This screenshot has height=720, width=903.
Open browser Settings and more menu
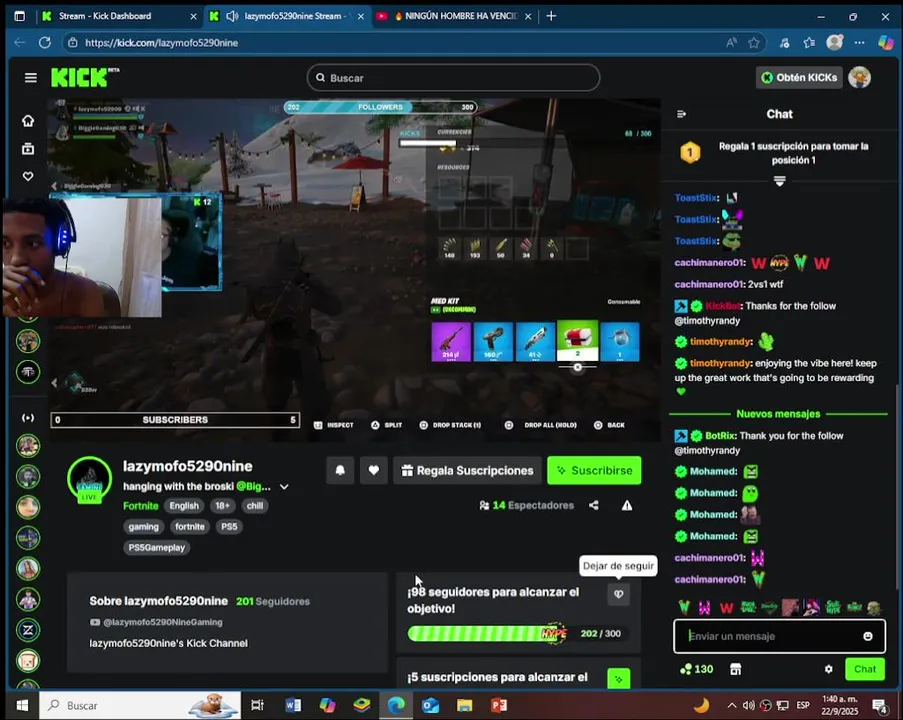pyautogui.click(x=859, y=43)
